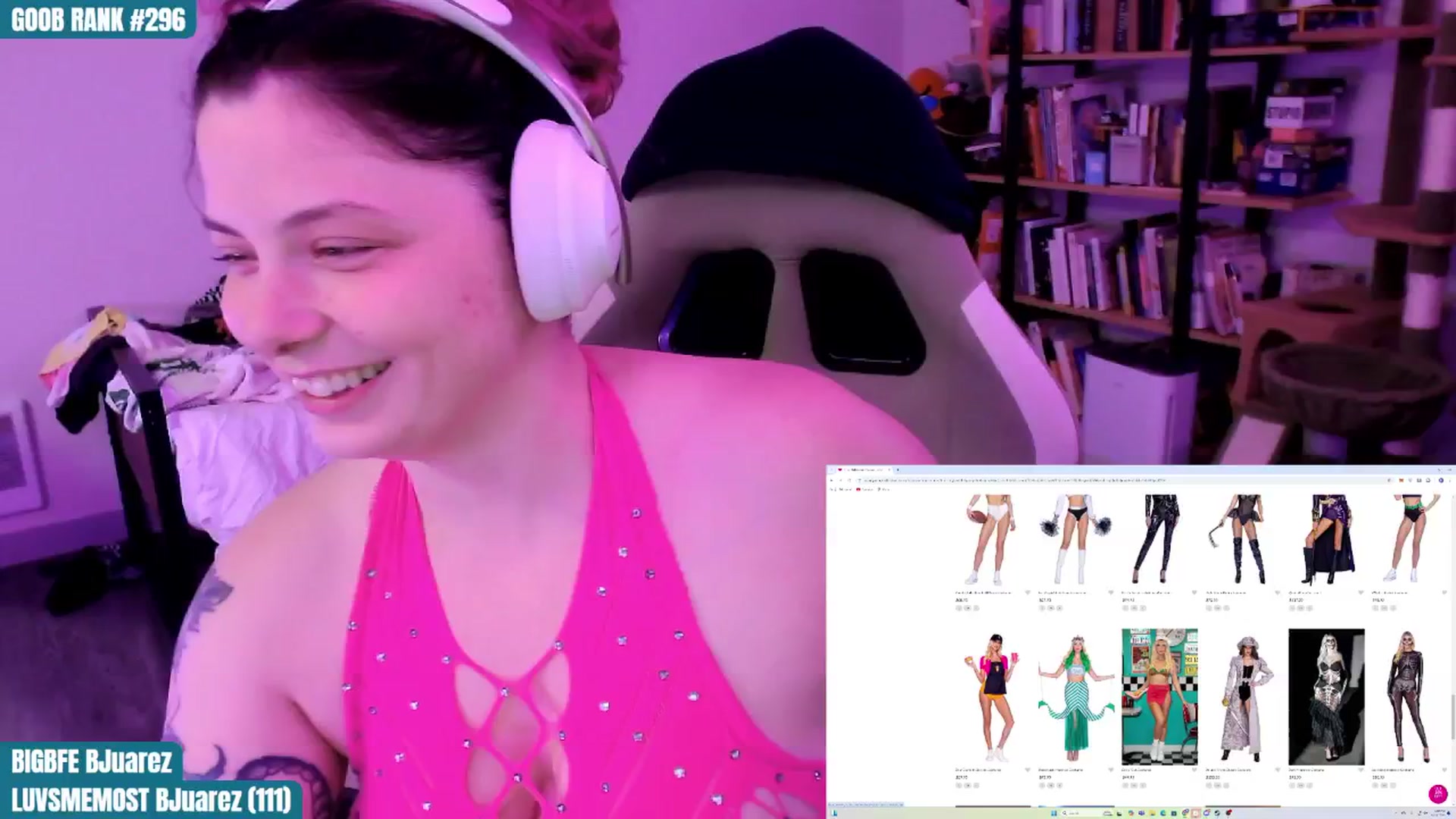Viewport: 1456px width, 819px height.
Task: Open a new browser tab
Action: (898, 469)
